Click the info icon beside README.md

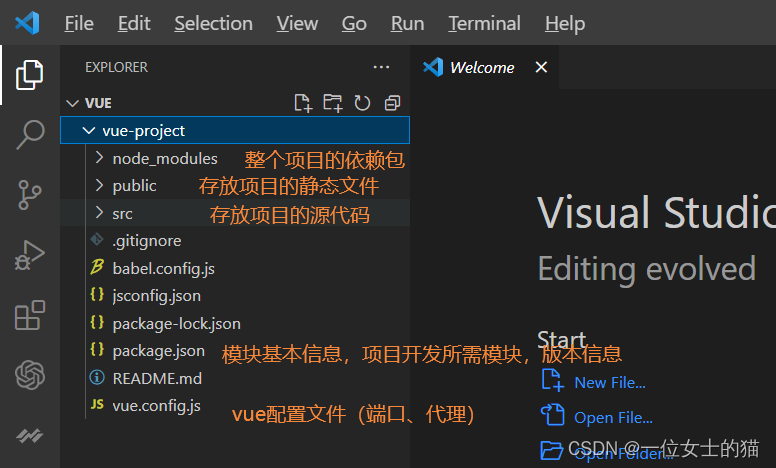tap(97, 377)
